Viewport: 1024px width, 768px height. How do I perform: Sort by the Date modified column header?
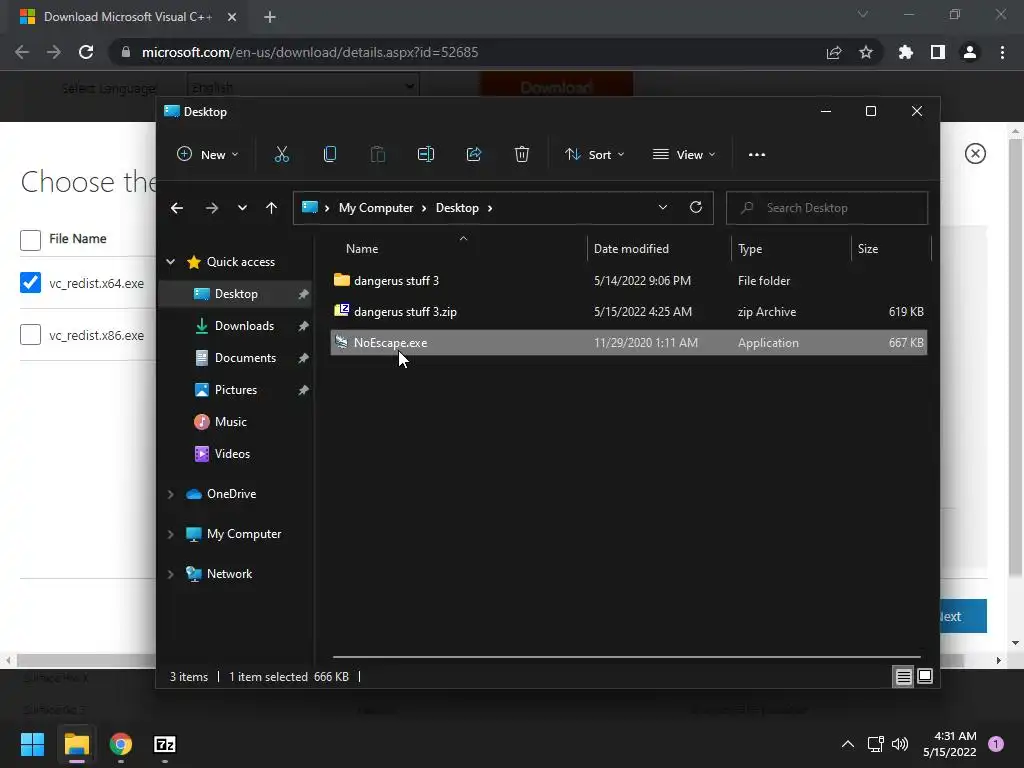631,249
